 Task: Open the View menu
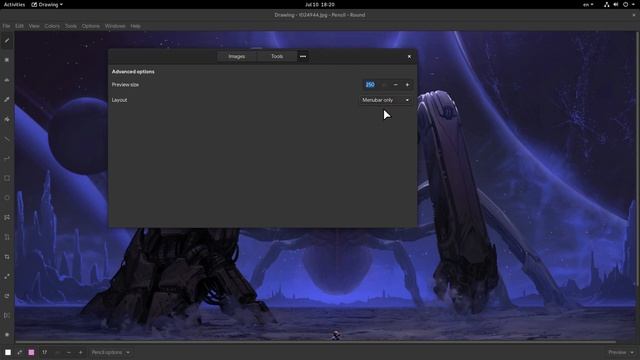point(34,26)
